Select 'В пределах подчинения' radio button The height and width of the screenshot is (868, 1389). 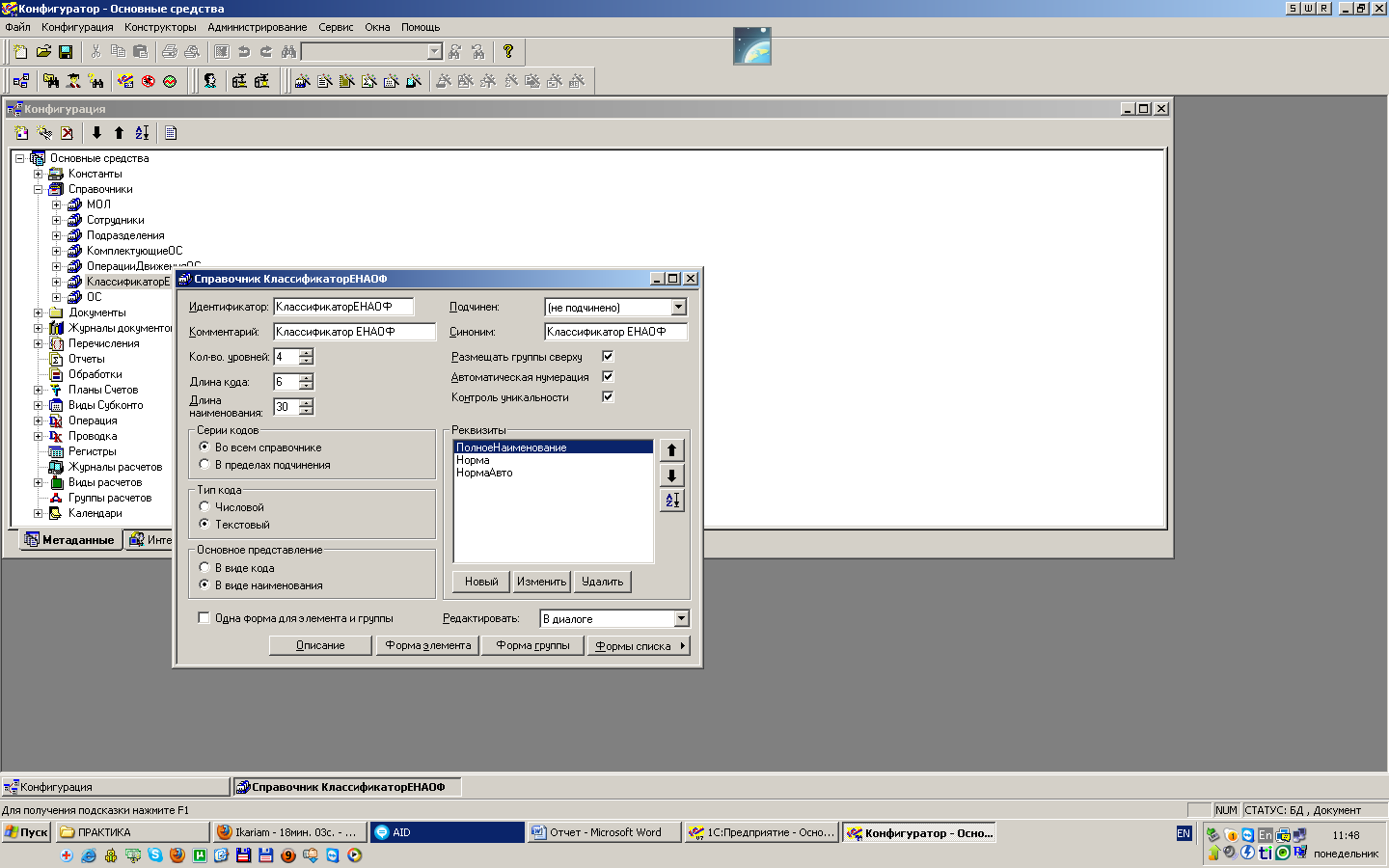204,464
